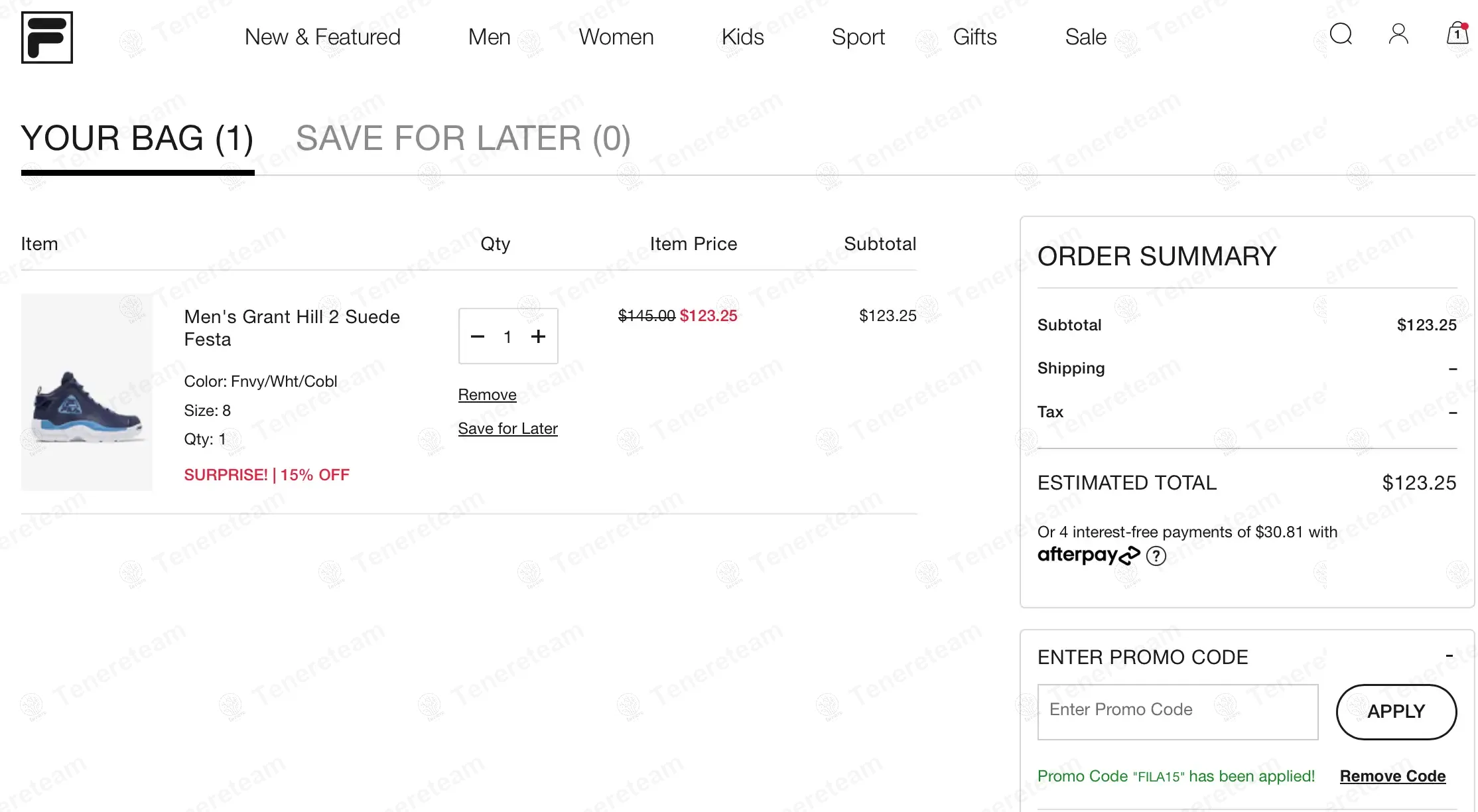Select the Your Bag tab
1478x812 pixels.
(x=137, y=139)
